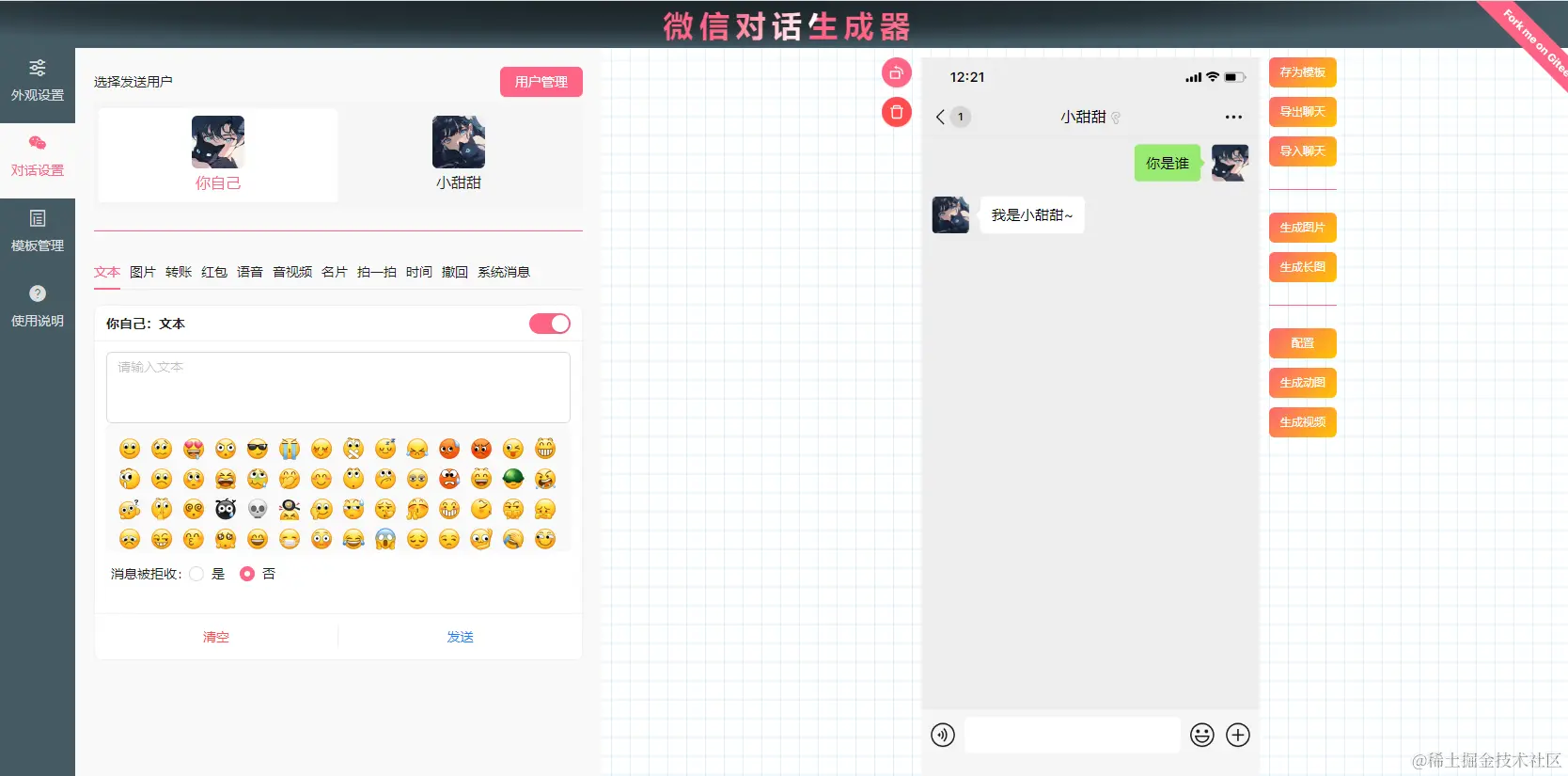Click the 用户管理 button
Screen dimensions: 1568x776
pyautogui.click(x=541, y=82)
